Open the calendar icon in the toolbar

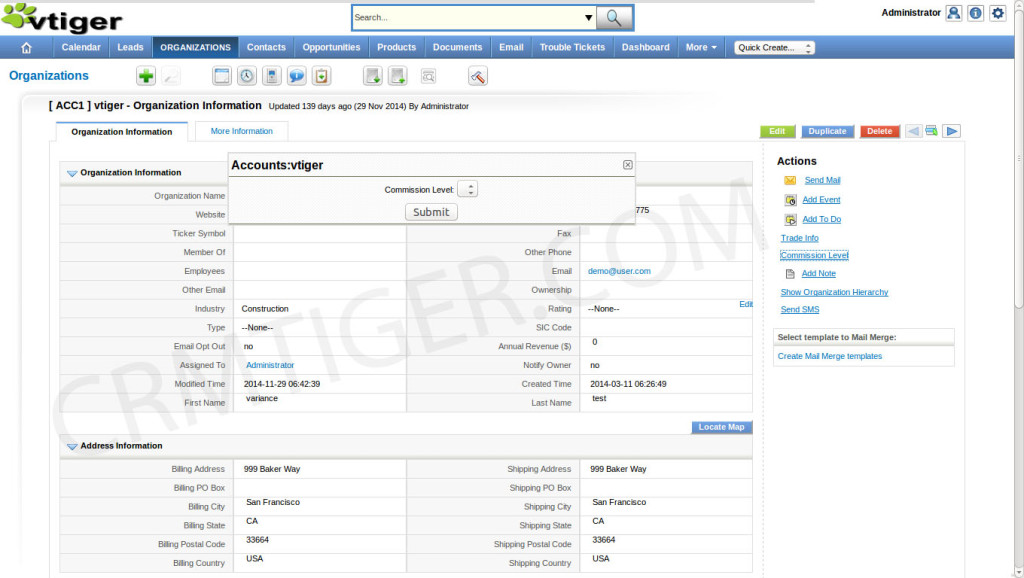(221, 75)
